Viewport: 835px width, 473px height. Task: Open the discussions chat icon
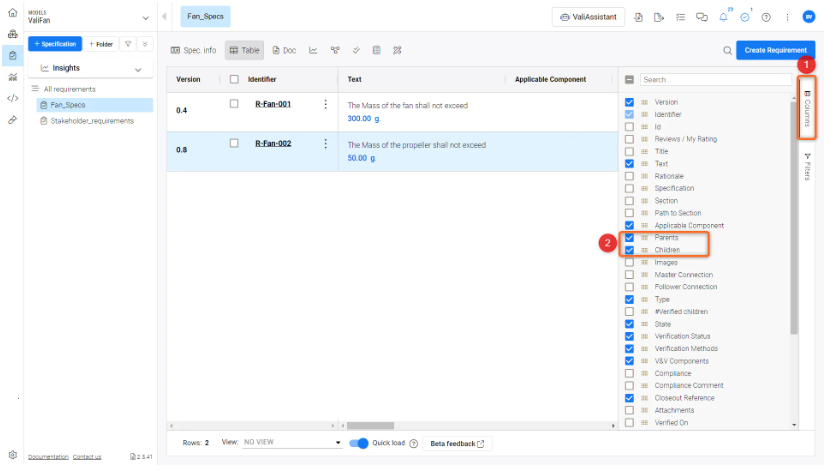(702, 17)
